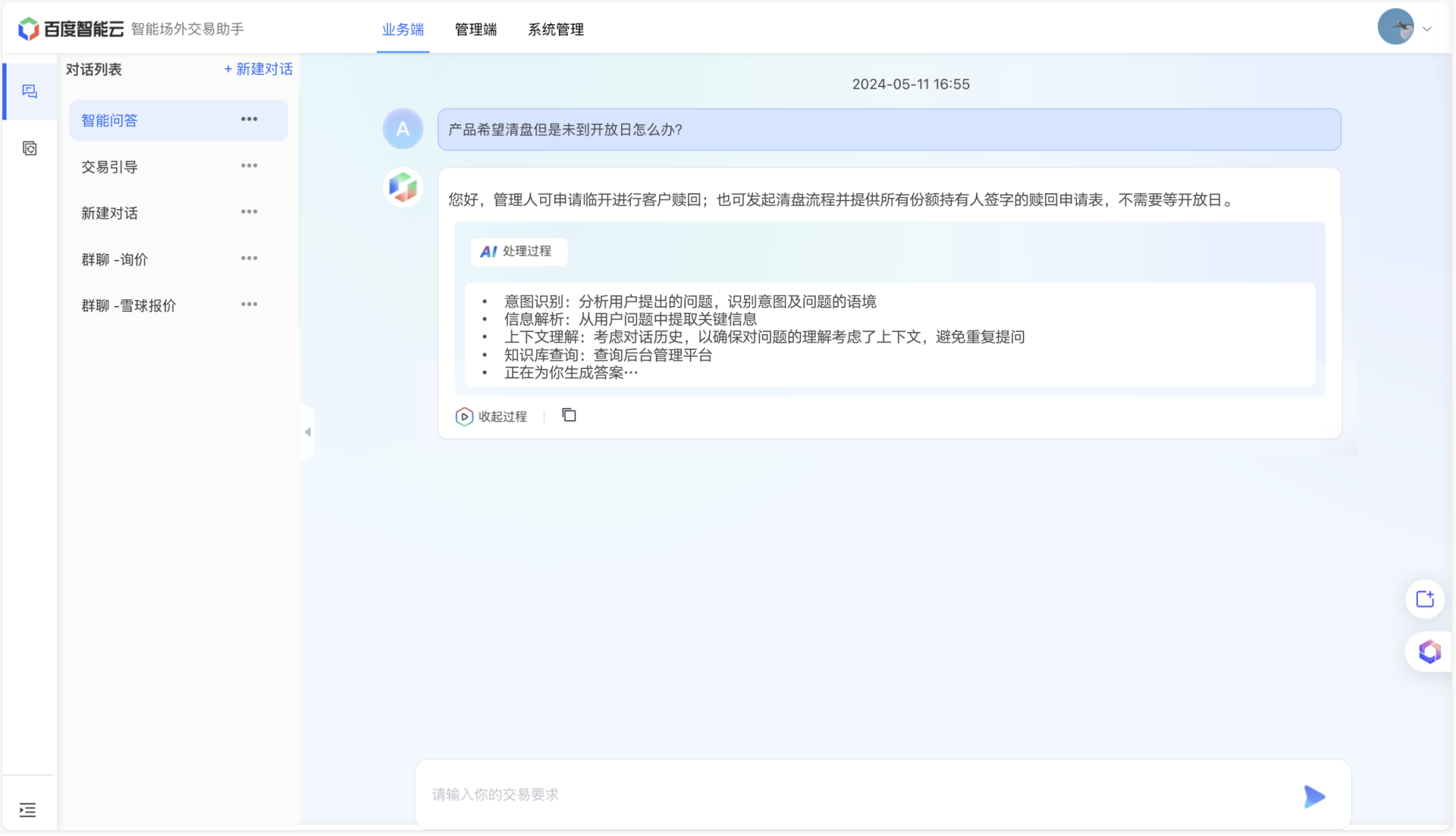Click the 智能场外交易助手 title text

pyautogui.click(x=187, y=29)
